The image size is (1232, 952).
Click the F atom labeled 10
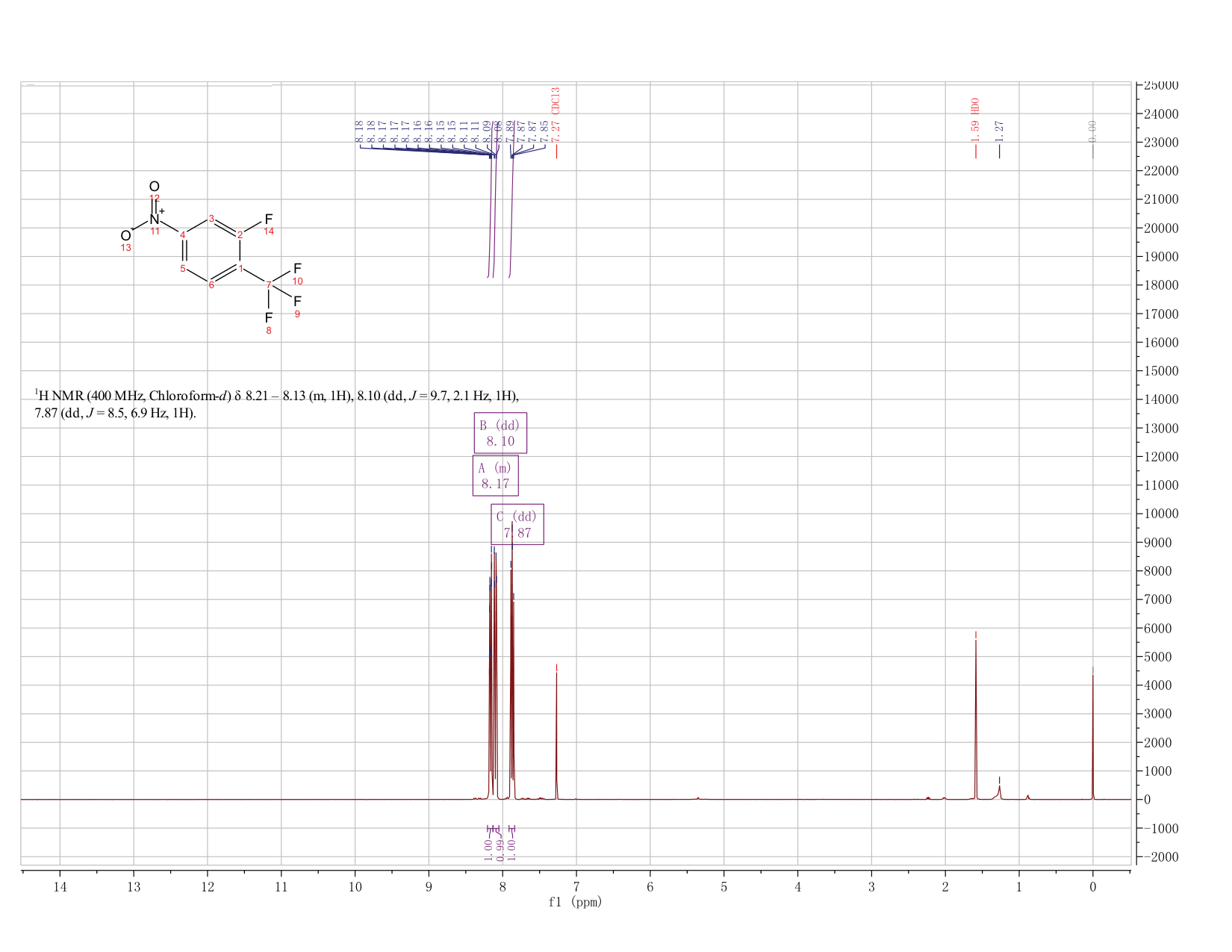click(x=297, y=268)
